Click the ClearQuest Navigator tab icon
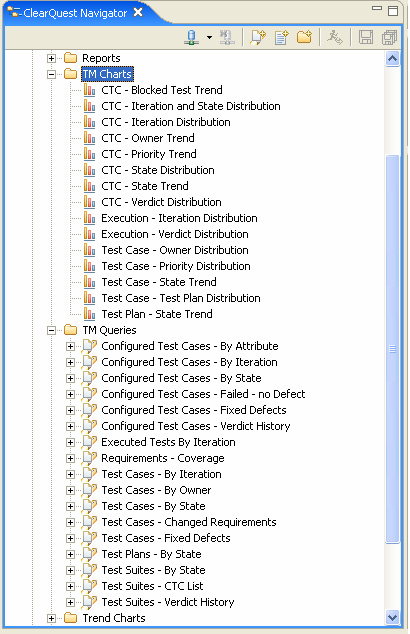 [15, 13]
